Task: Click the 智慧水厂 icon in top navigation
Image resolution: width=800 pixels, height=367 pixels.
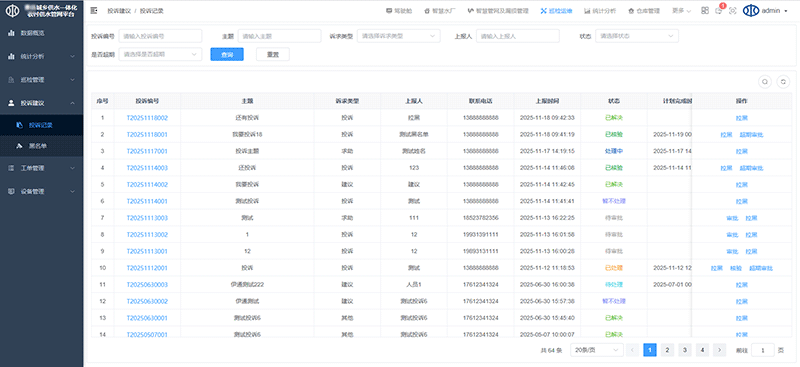Action: pos(427,11)
